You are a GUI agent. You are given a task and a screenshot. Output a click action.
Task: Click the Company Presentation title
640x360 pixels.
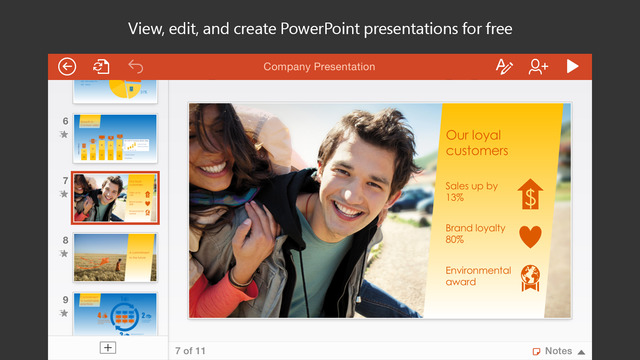pos(319,67)
